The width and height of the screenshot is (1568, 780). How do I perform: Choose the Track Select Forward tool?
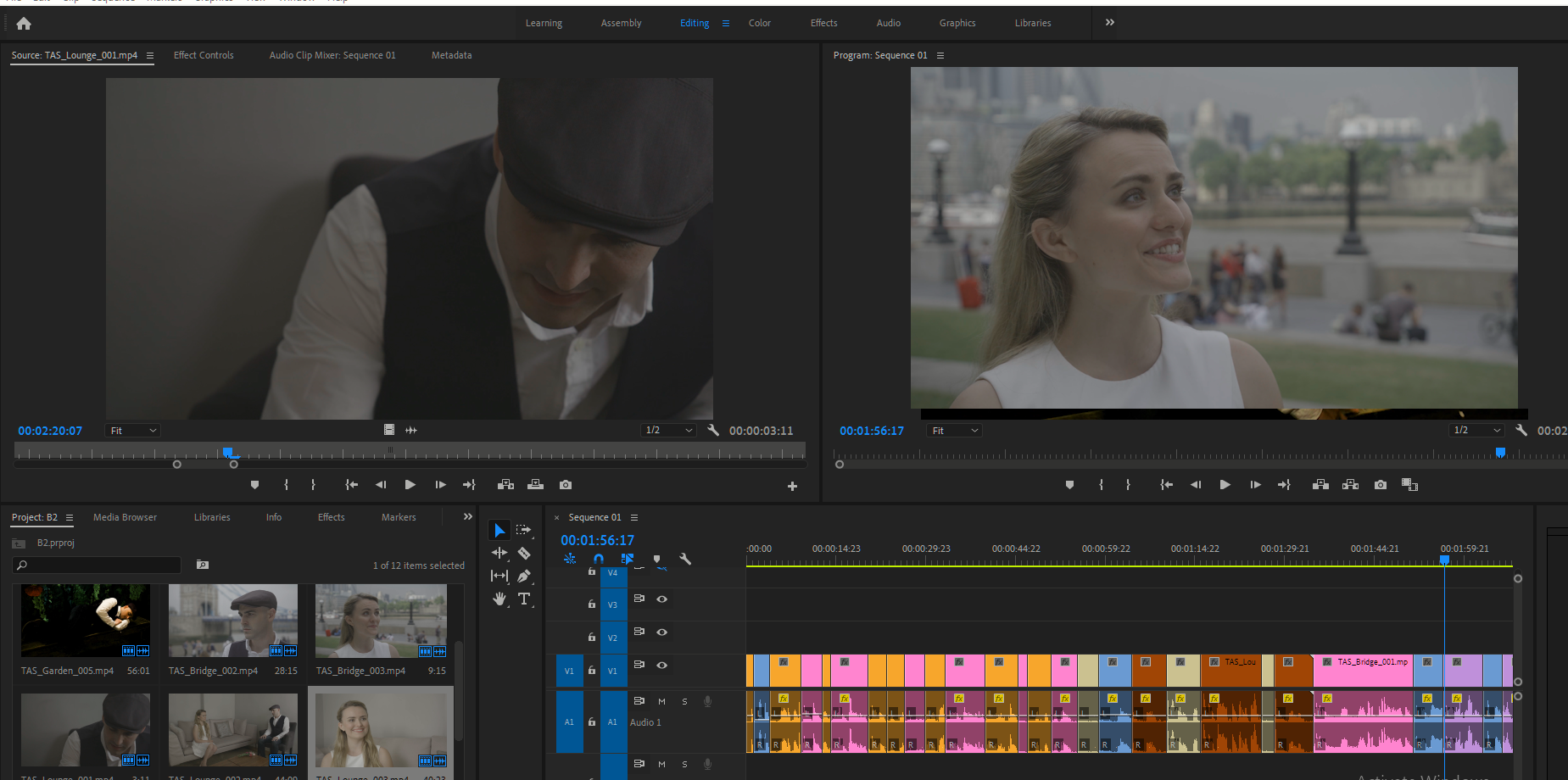tap(524, 530)
